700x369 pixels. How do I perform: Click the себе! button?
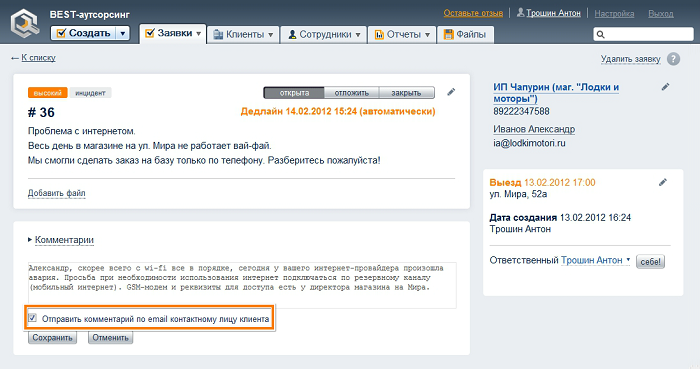[650, 261]
